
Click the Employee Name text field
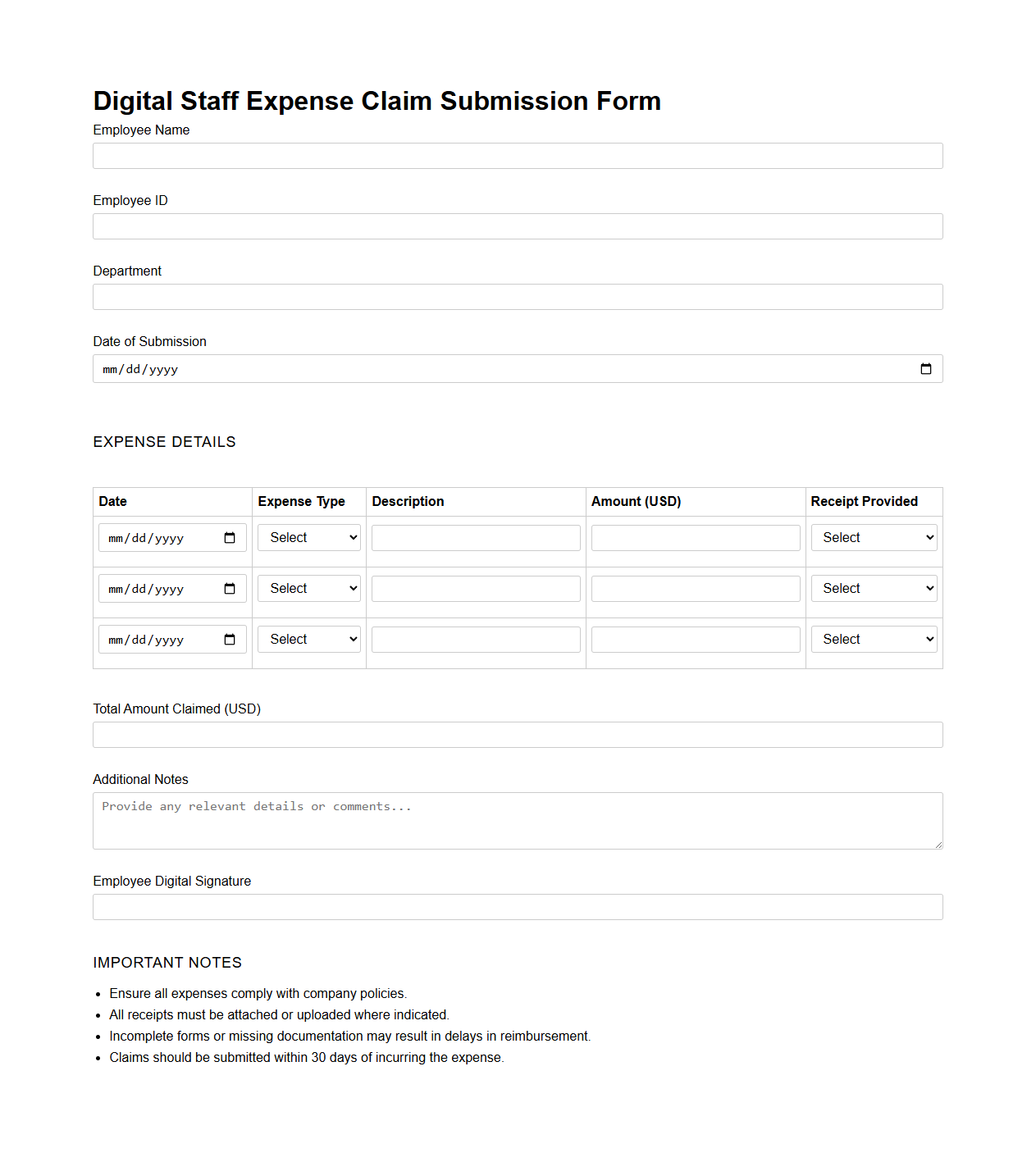518,156
